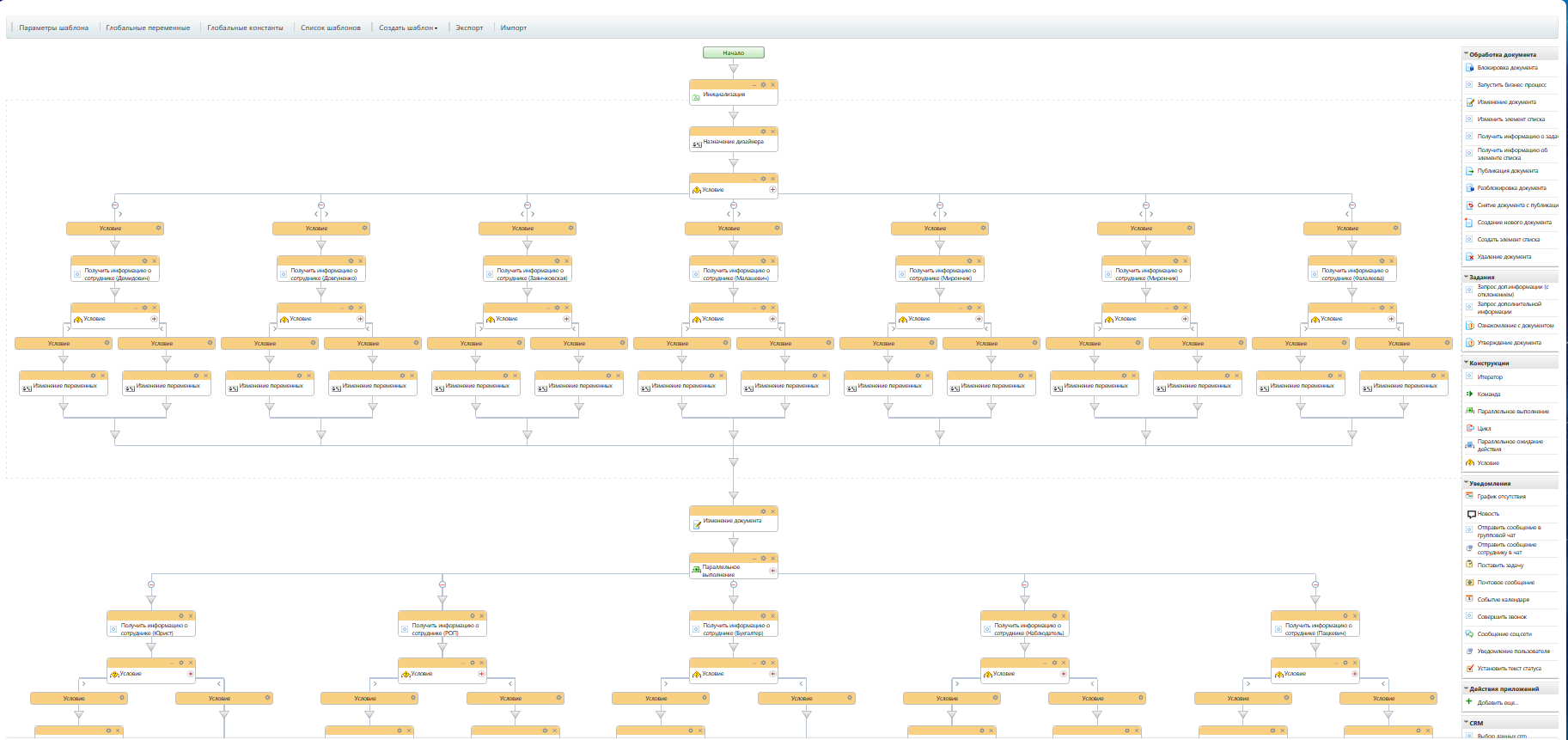
Task: Open settings gear on Инициализация block
Action: [x=763, y=84]
